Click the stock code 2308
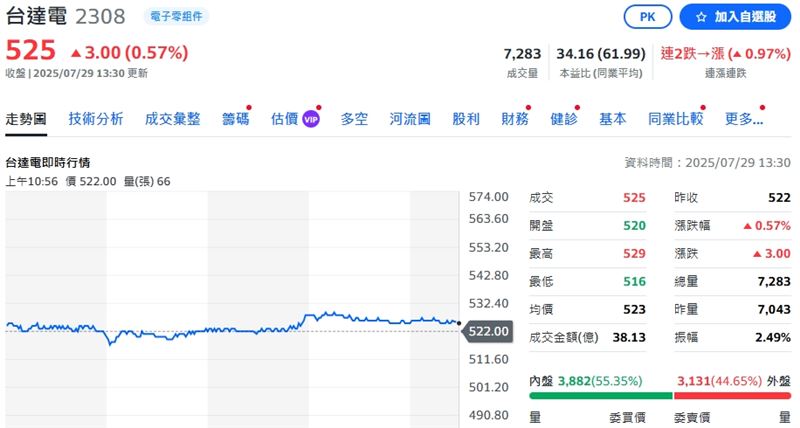 pos(100,17)
